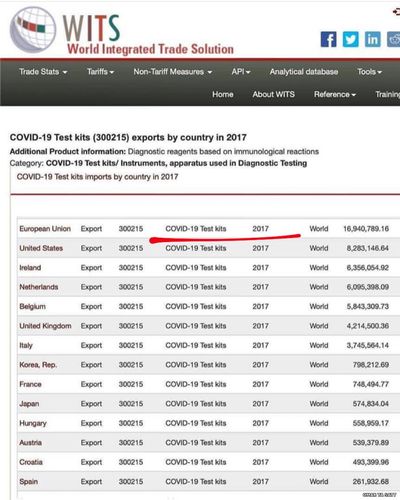This screenshot has width=400, height=500.
Task: Click the WITS globe logo
Action: pos(33,29)
